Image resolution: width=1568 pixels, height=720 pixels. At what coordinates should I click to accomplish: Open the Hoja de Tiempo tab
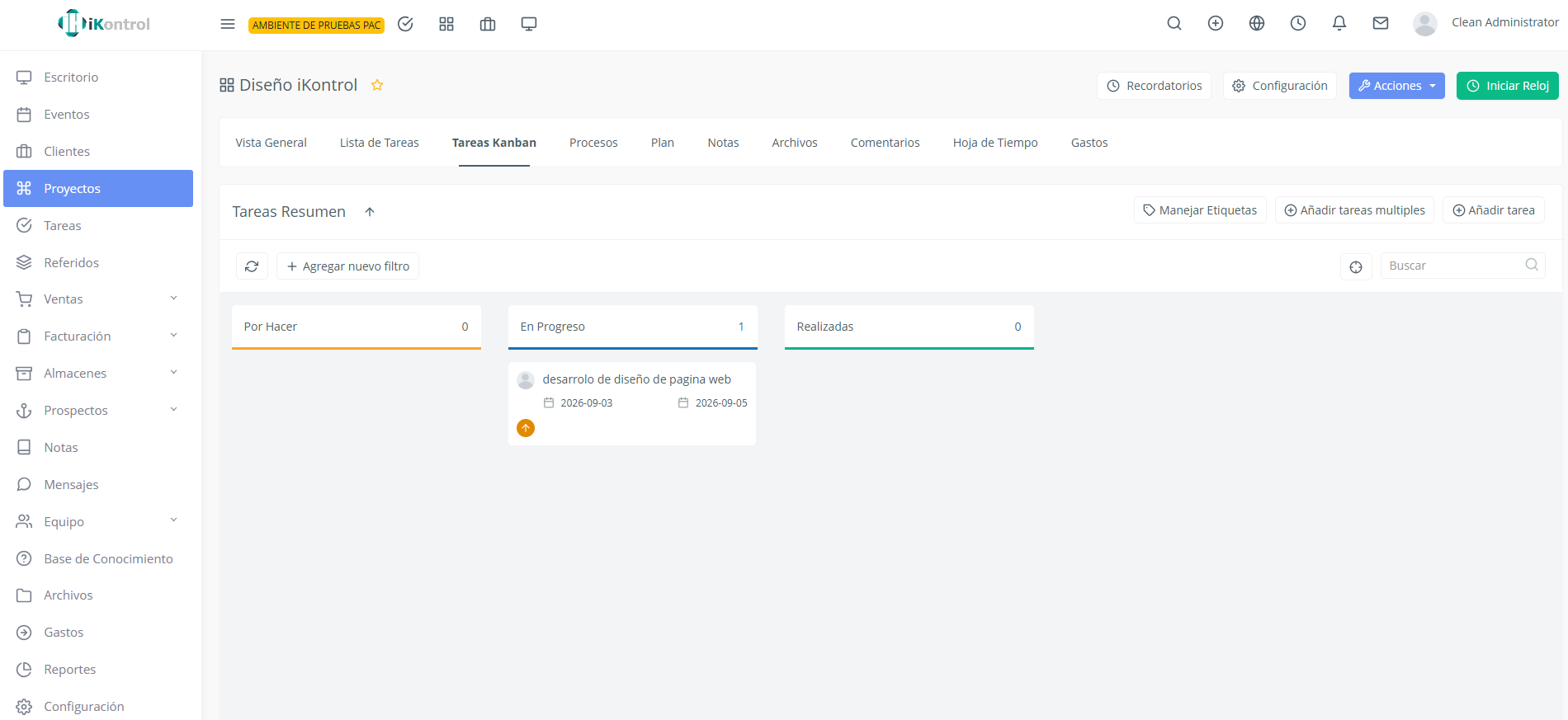995,143
